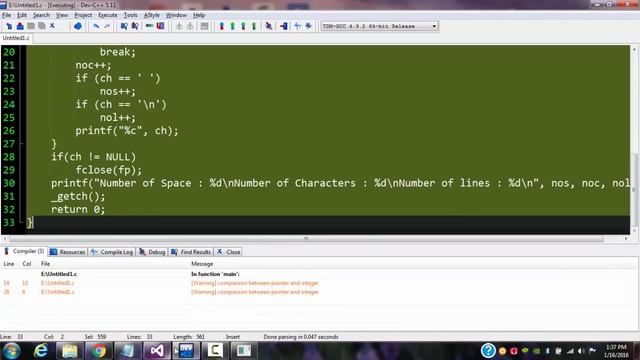
Task: Click the Replace toolbar icon
Action: pyautogui.click(x=135, y=26)
